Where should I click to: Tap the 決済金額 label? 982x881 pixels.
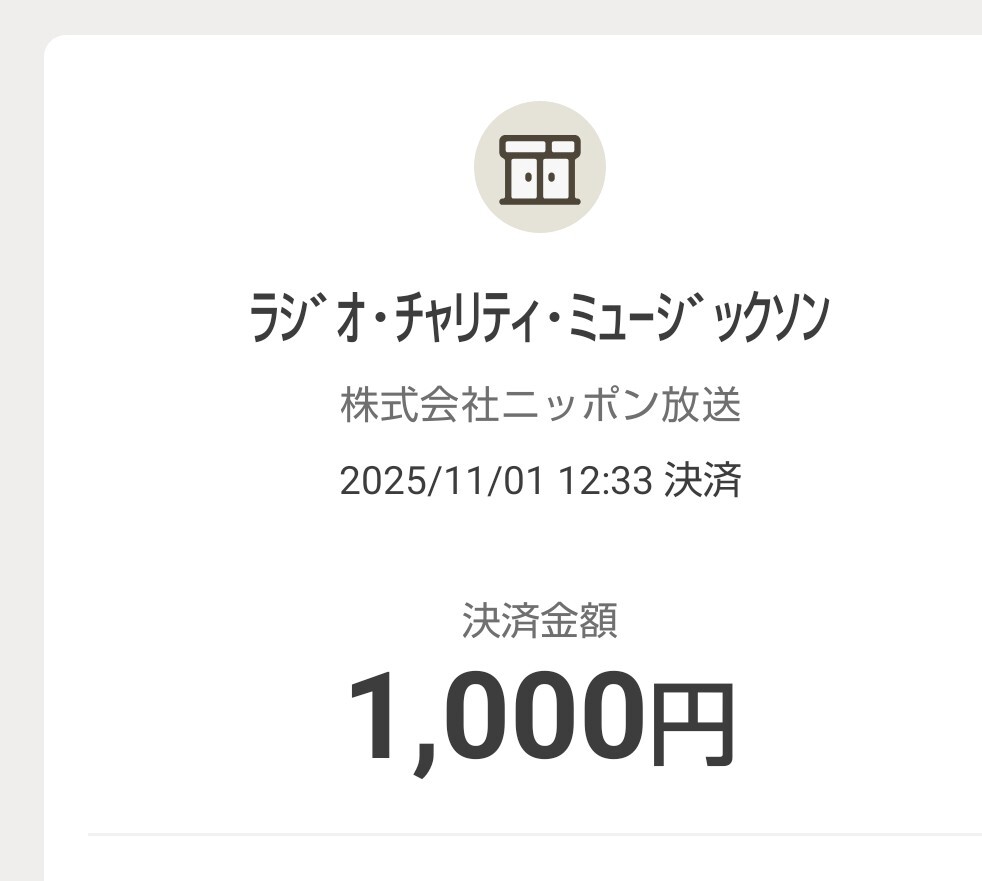539,620
